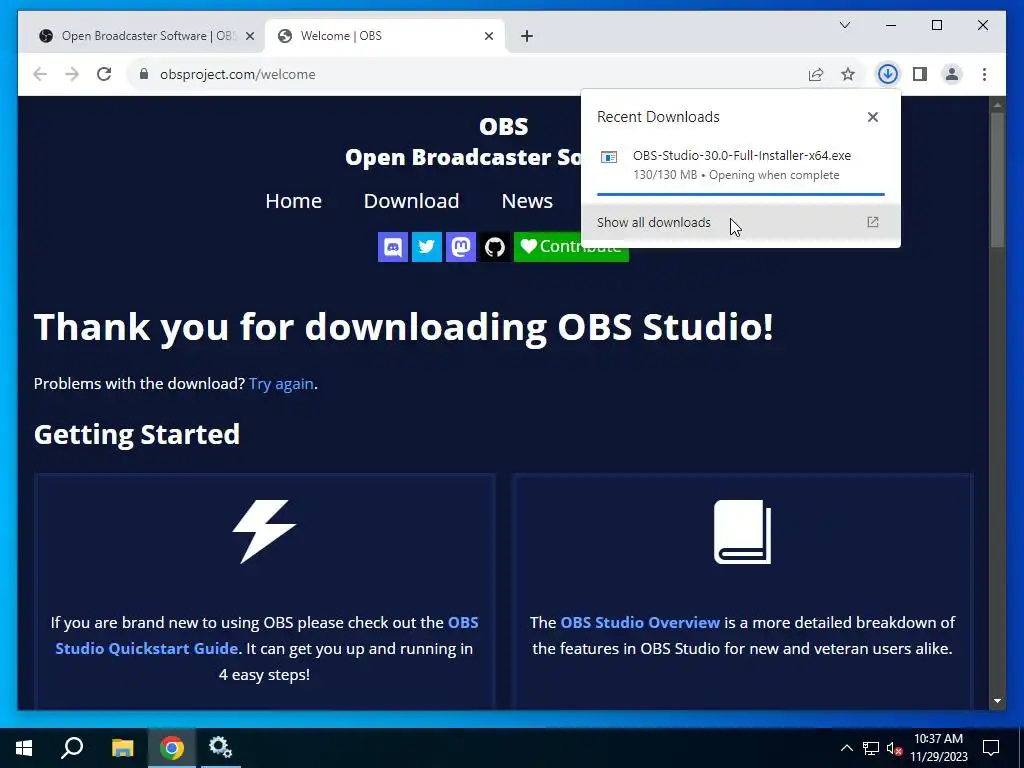Open File Explorer from taskbar

point(122,748)
